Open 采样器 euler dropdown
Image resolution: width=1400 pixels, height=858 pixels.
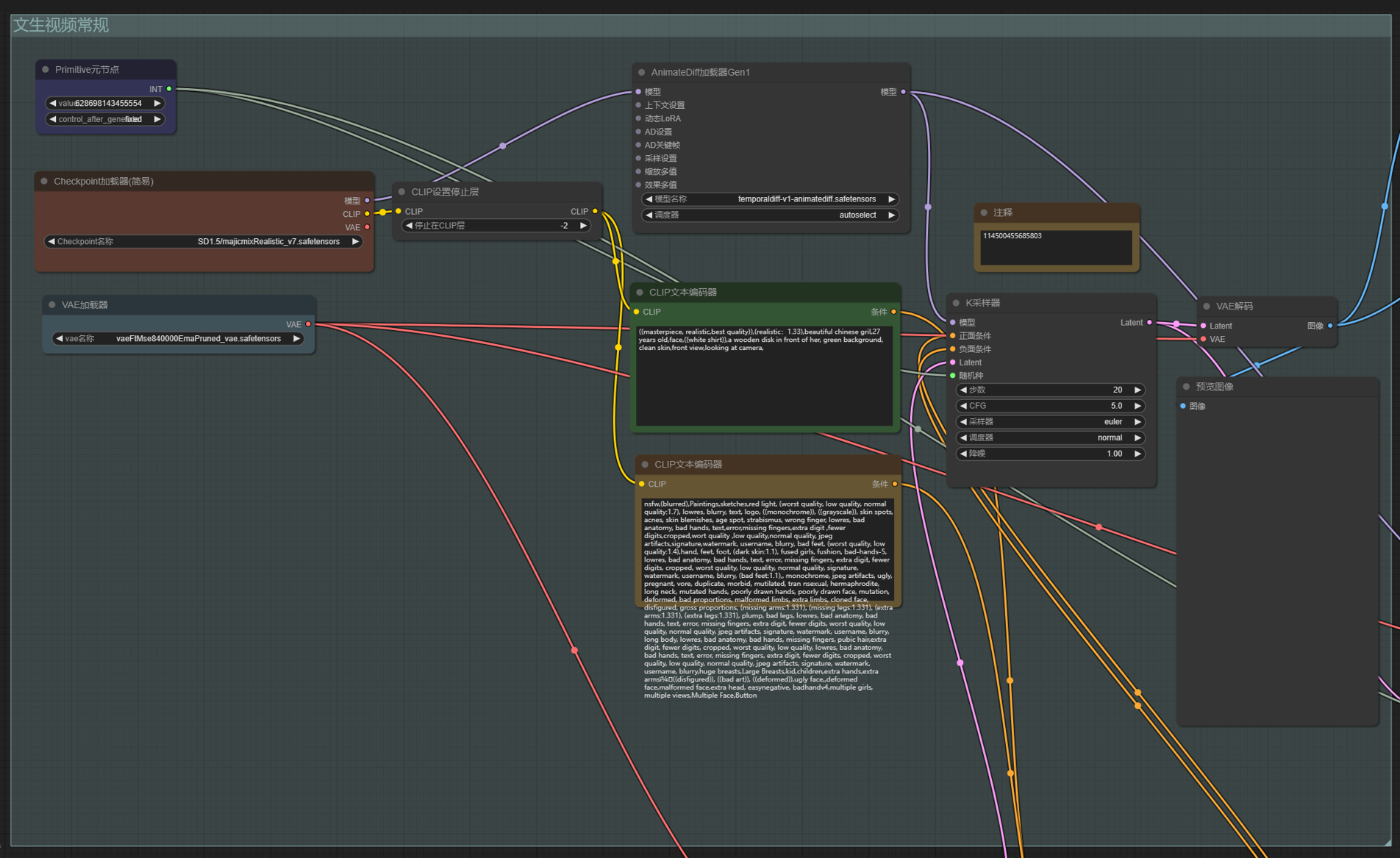pyautogui.click(x=1050, y=422)
